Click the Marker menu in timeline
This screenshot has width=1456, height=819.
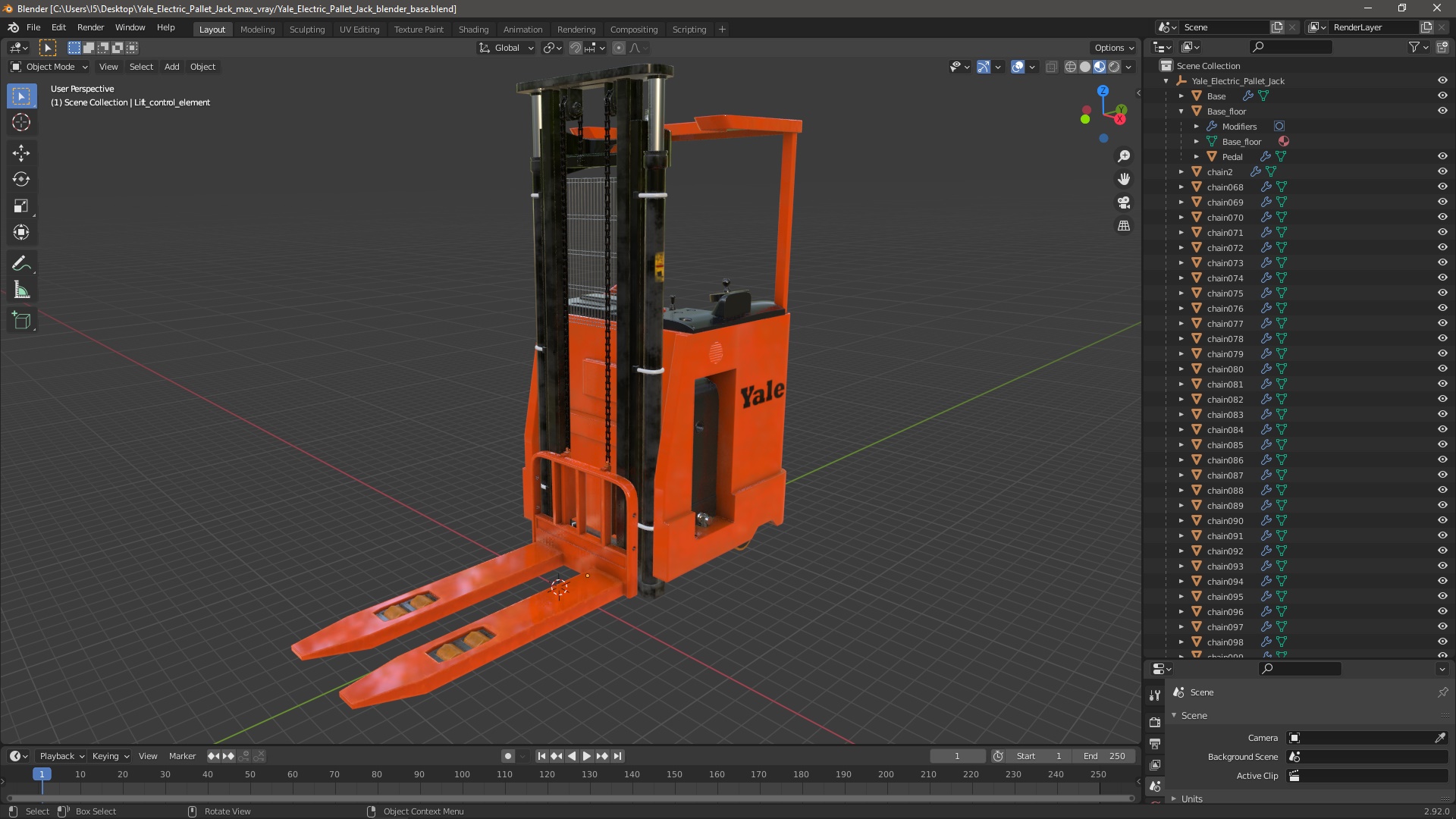coord(182,756)
